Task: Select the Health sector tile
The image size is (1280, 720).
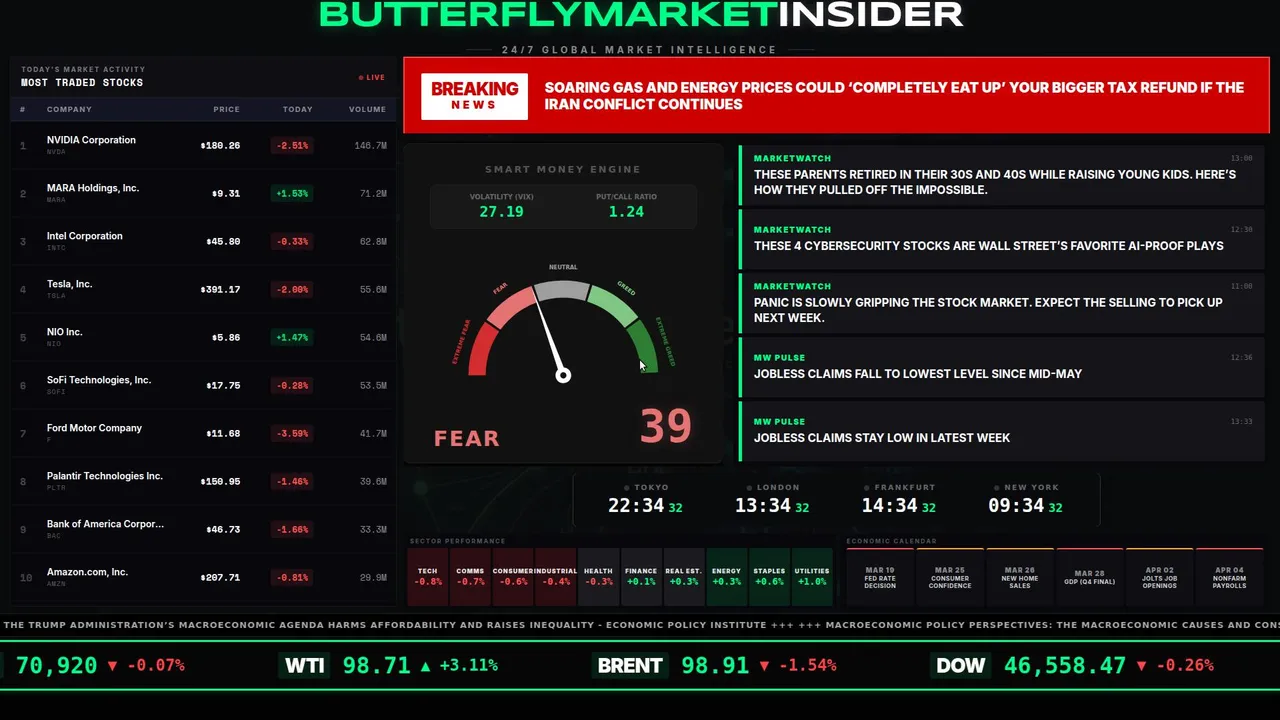Action: [x=599, y=577]
